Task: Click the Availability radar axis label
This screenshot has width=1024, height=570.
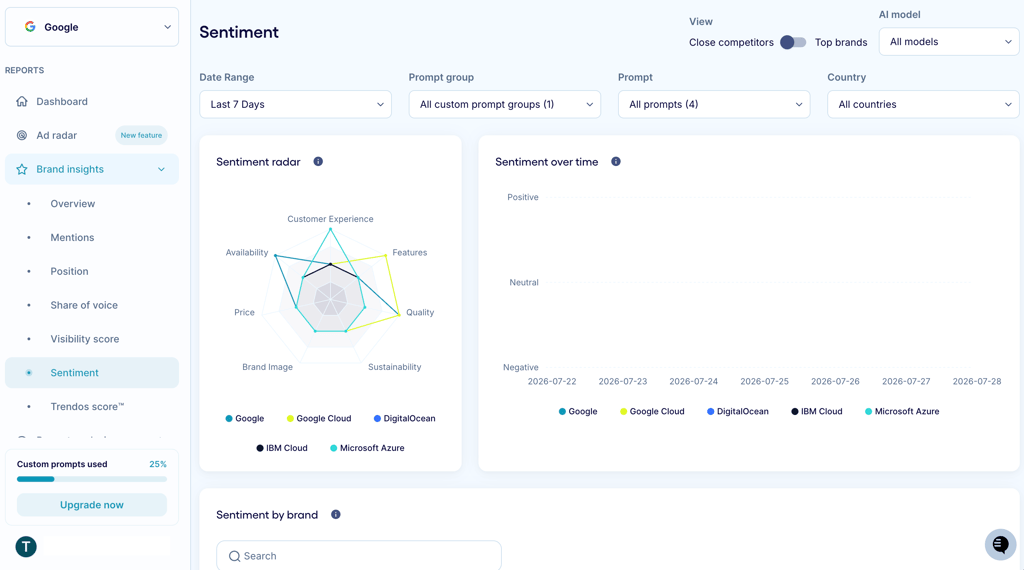Action: [x=247, y=253]
